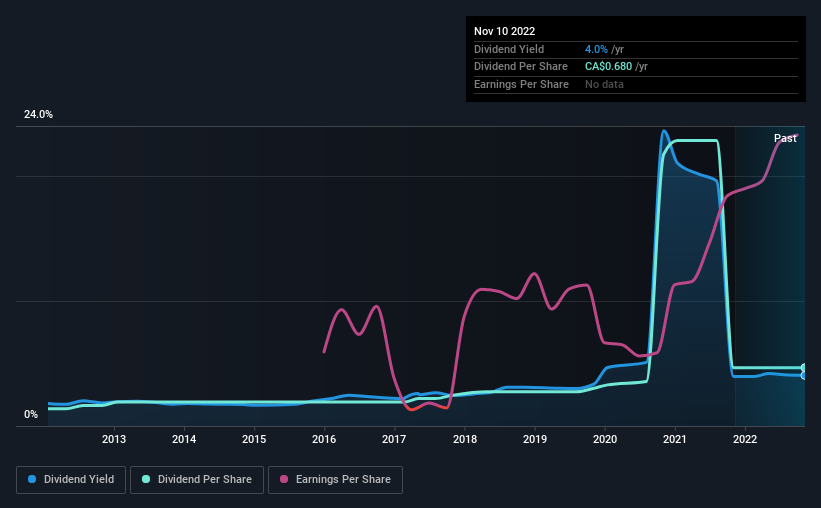This screenshot has width=821, height=508.
Task: Click the 0% y-axis label
Action: point(31,414)
